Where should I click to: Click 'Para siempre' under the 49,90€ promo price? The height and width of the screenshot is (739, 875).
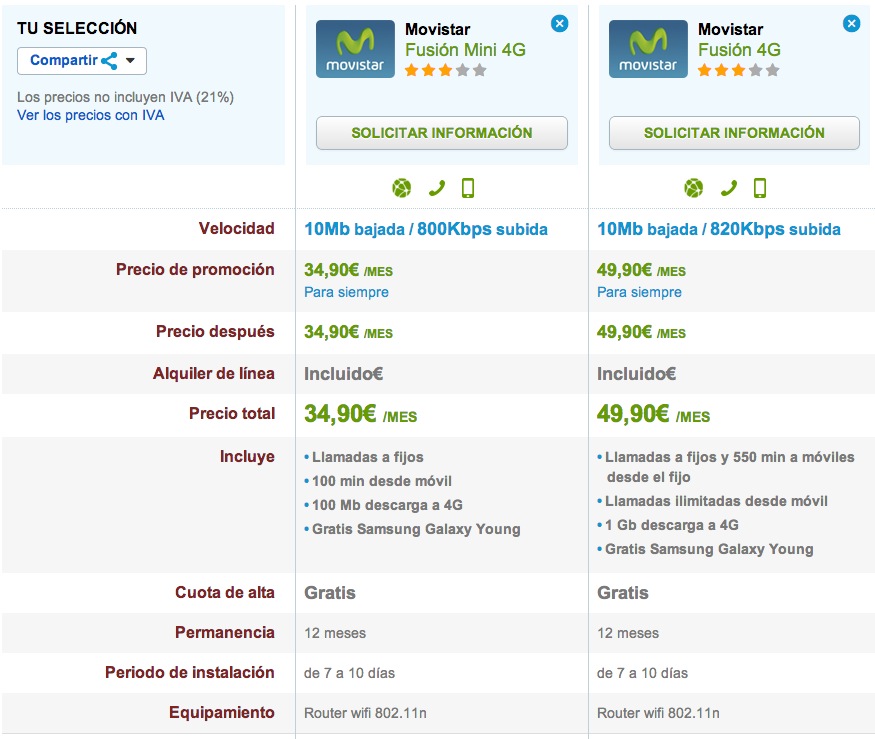(x=639, y=292)
